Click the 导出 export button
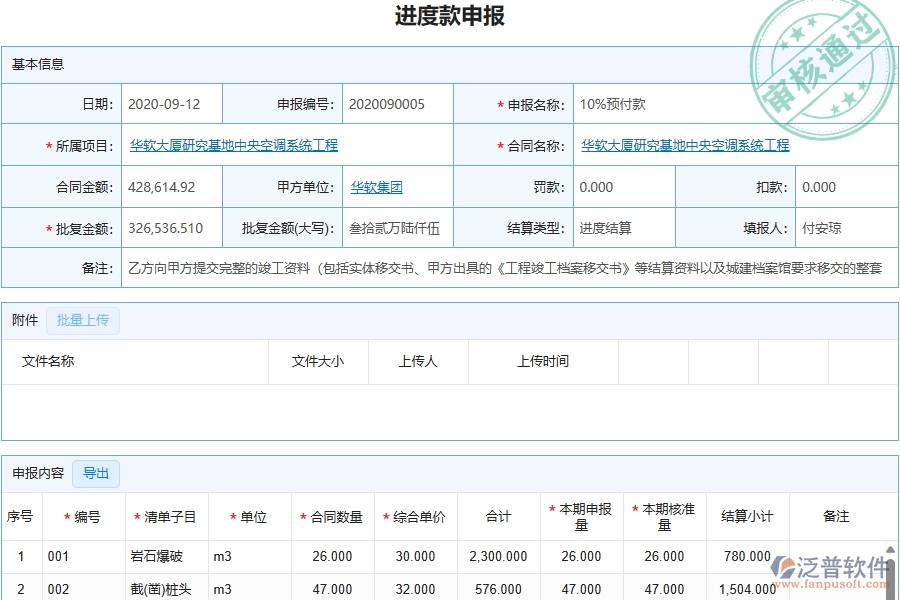 pos(96,474)
